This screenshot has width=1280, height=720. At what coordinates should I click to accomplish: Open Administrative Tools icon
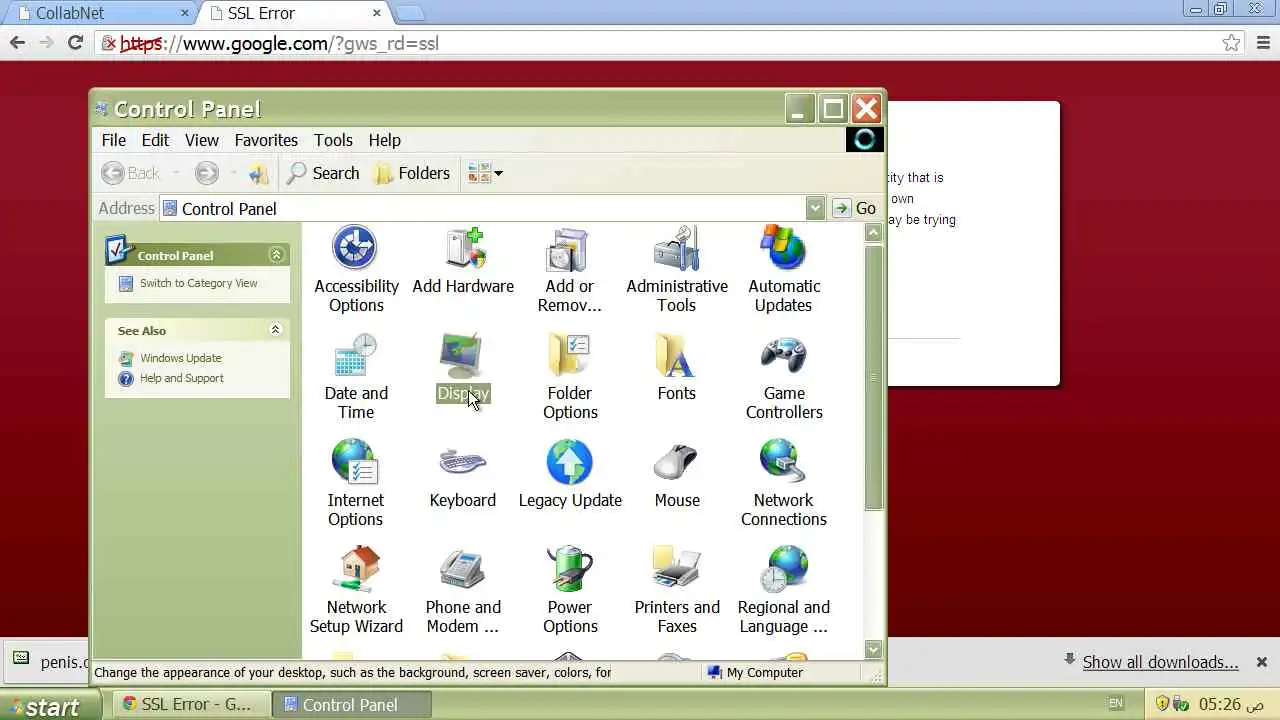coord(677,269)
